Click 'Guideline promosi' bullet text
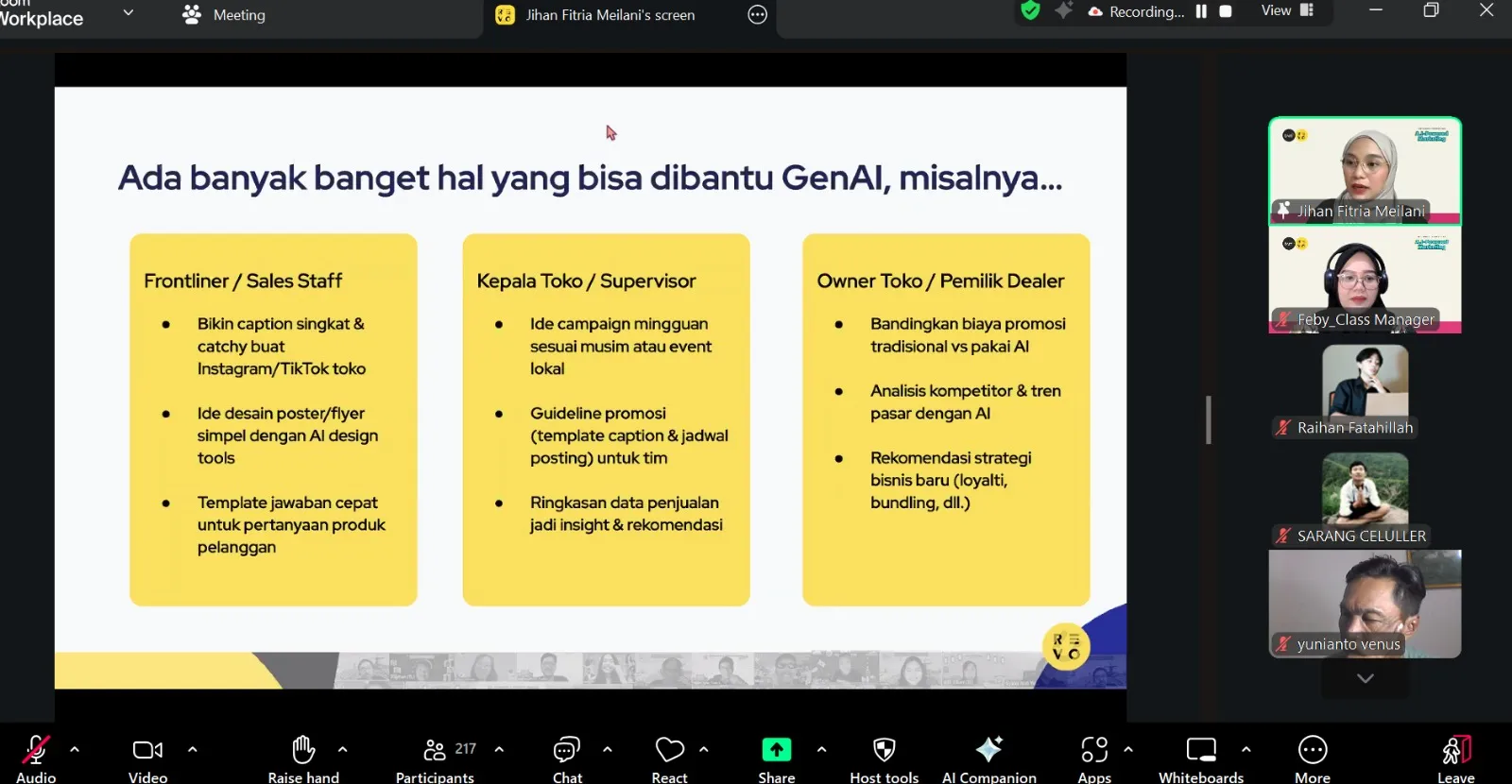Viewport: 1512px width, 784px height. click(629, 435)
